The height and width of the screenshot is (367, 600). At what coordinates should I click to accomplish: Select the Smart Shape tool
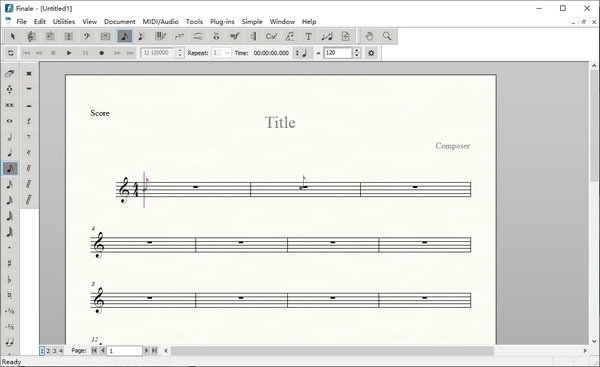(197, 36)
